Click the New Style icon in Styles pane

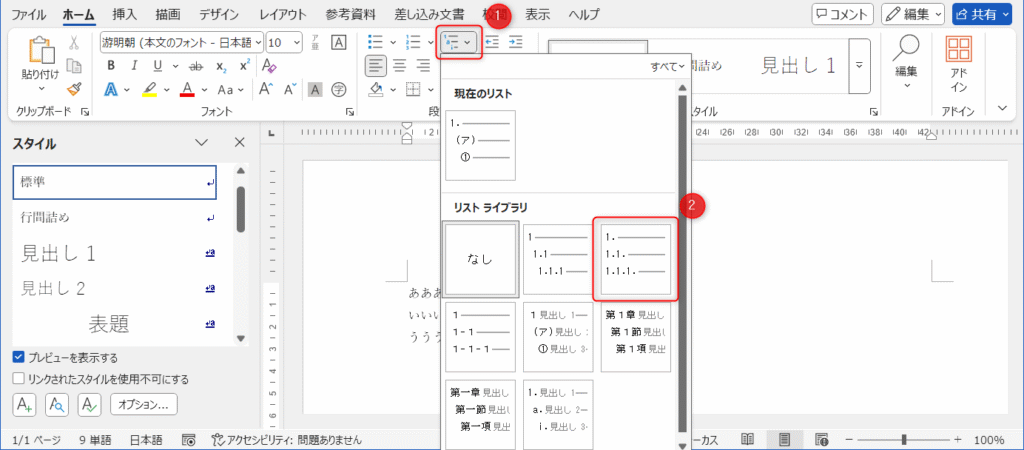25,404
